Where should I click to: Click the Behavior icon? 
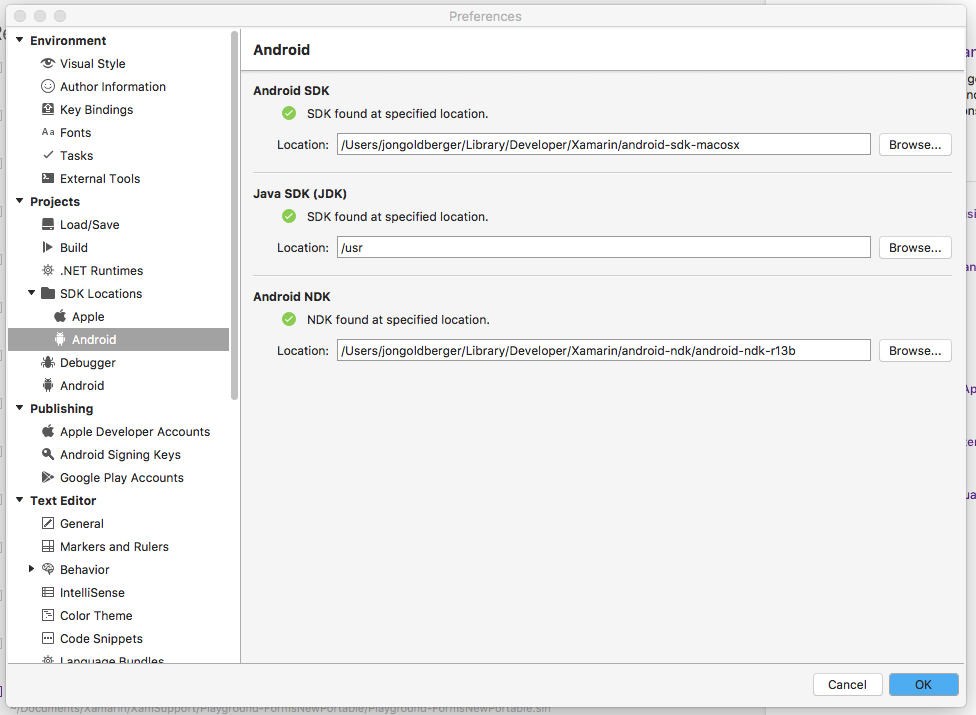click(48, 569)
